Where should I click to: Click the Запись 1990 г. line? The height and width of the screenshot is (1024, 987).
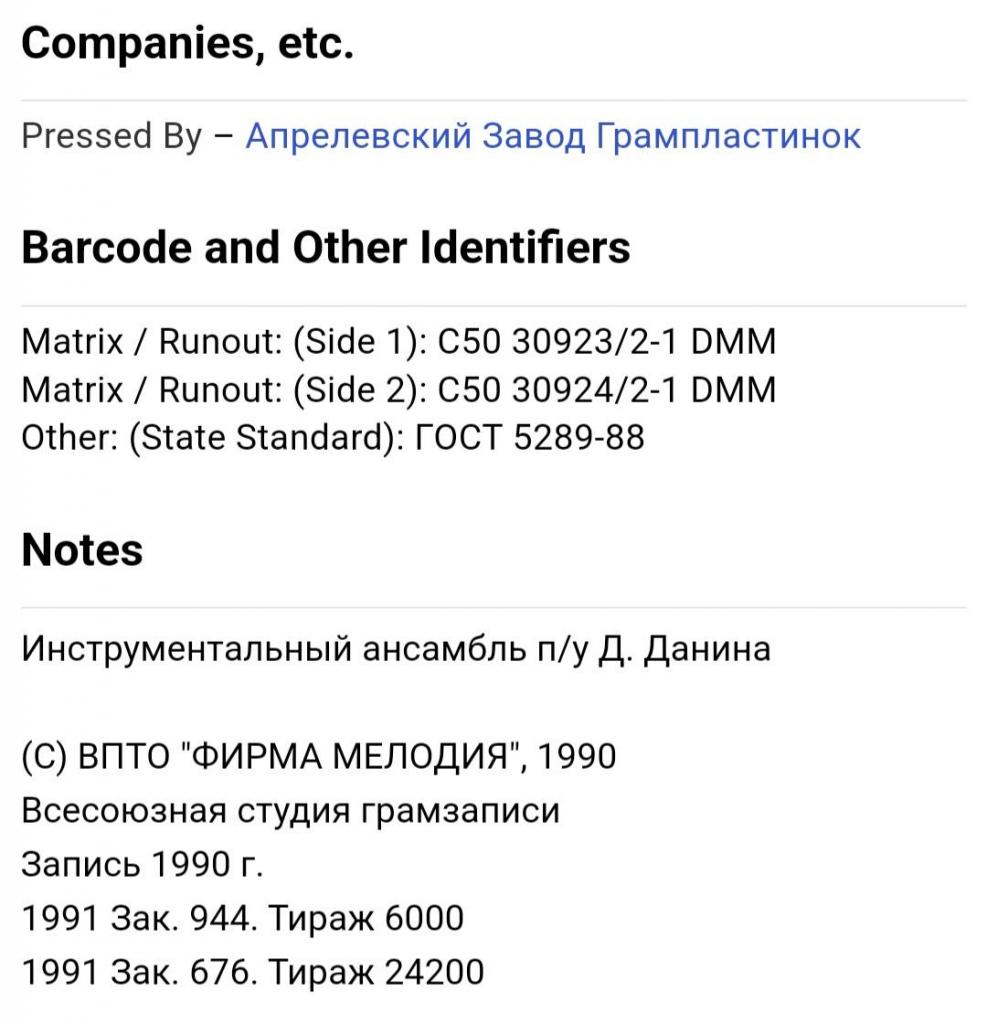click(x=142, y=865)
